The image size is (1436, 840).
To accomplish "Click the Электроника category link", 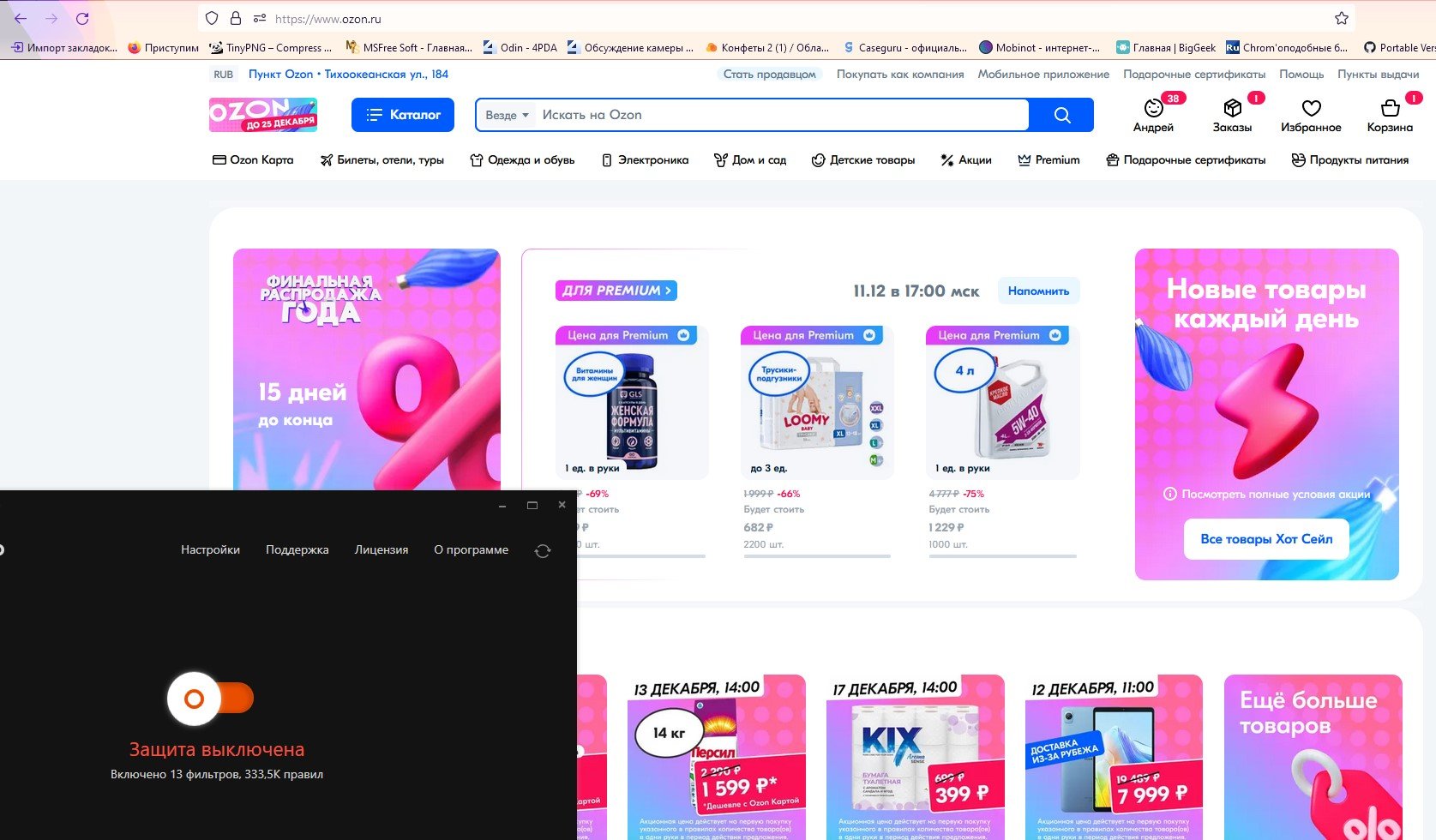I will point(645,160).
